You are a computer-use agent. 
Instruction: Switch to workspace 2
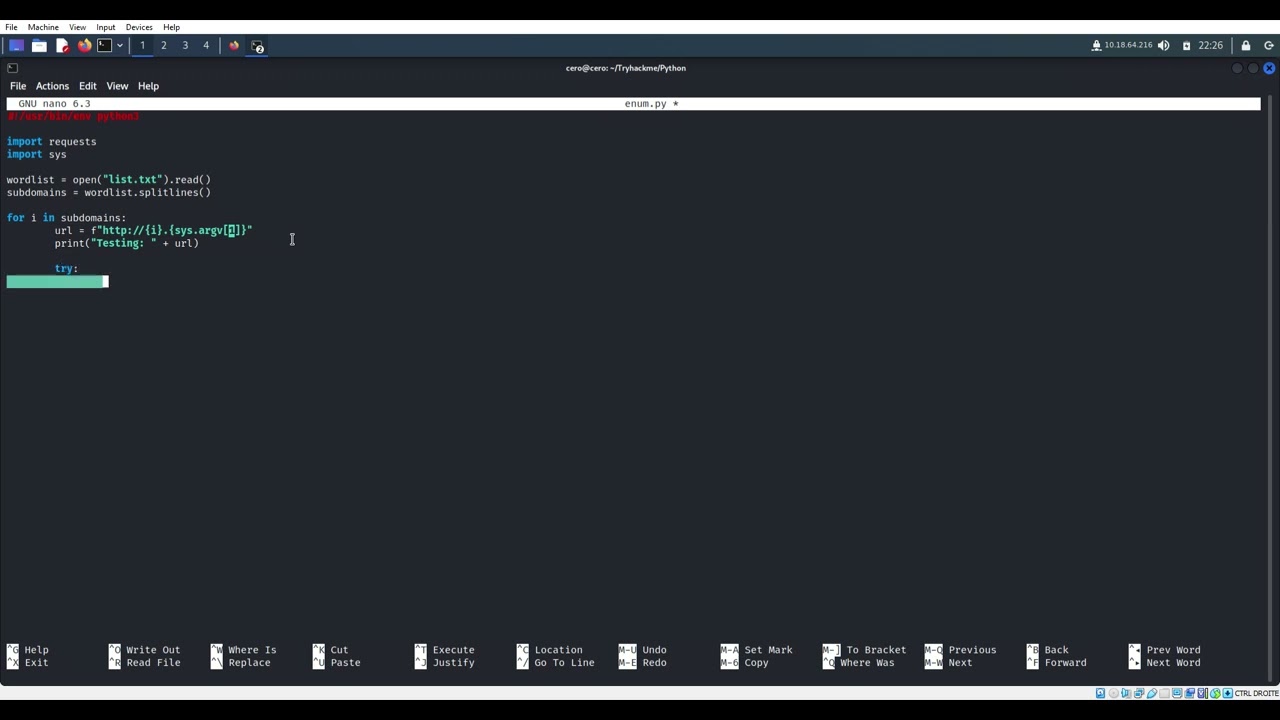(x=164, y=46)
